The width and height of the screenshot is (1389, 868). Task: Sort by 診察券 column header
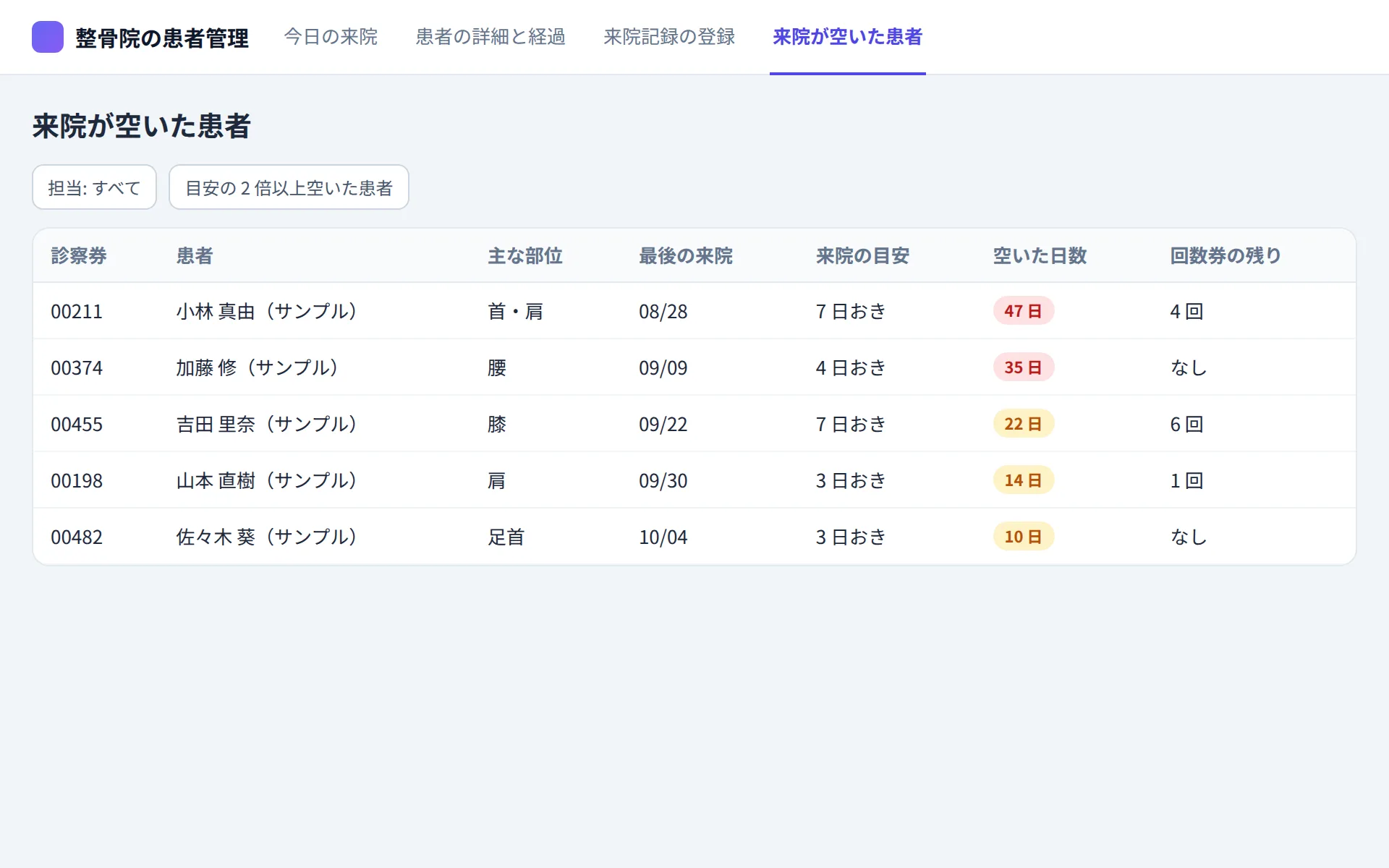(x=79, y=255)
